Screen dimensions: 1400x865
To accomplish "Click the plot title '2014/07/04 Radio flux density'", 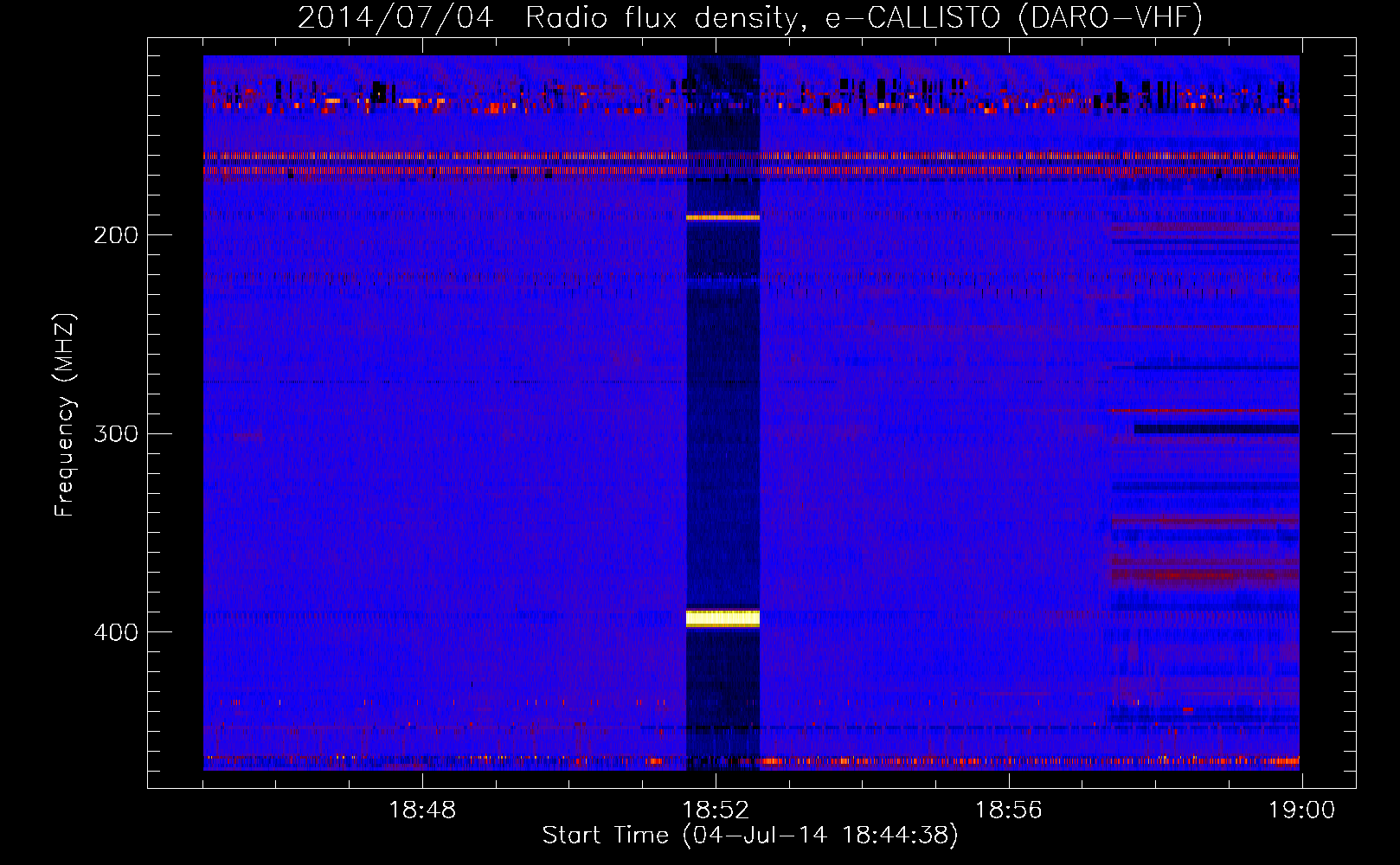I will [547, 17].
